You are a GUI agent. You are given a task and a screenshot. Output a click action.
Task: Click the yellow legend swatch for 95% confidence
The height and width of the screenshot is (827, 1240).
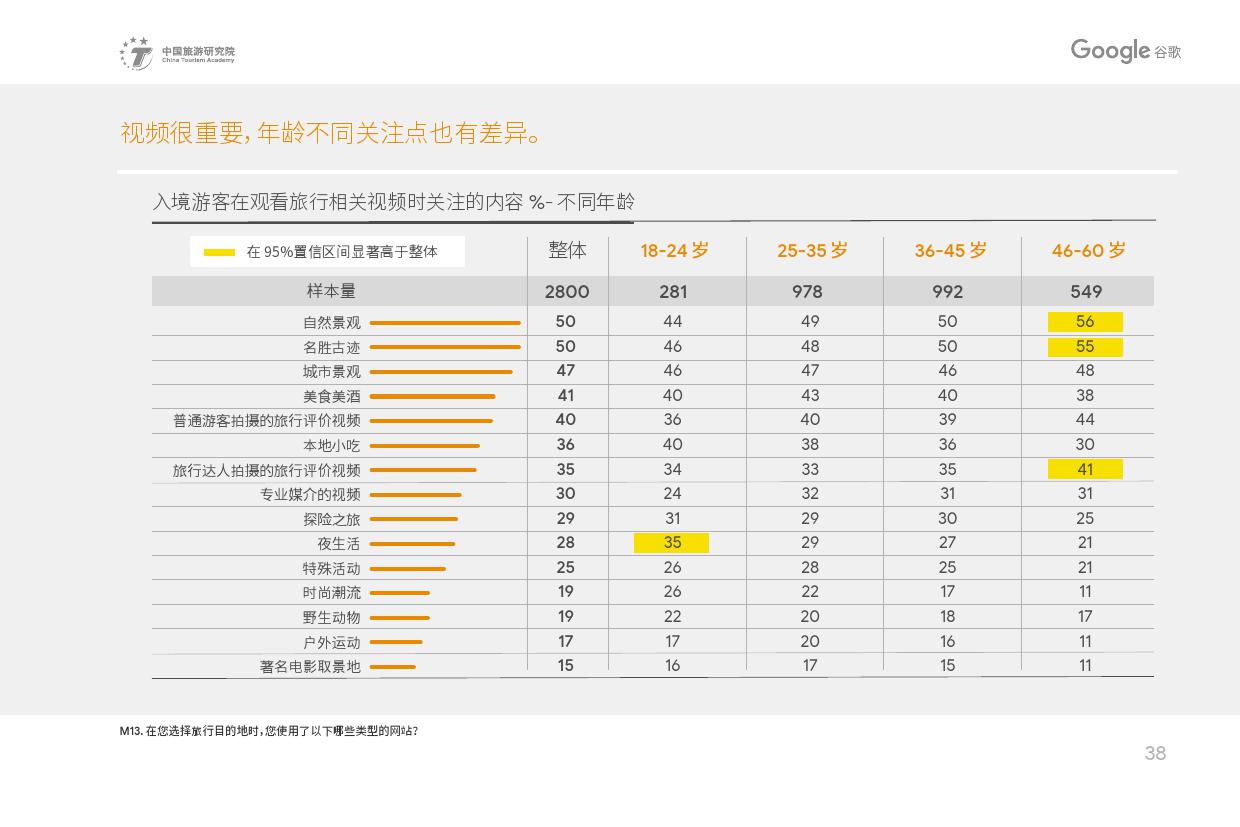pyautogui.click(x=219, y=252)
